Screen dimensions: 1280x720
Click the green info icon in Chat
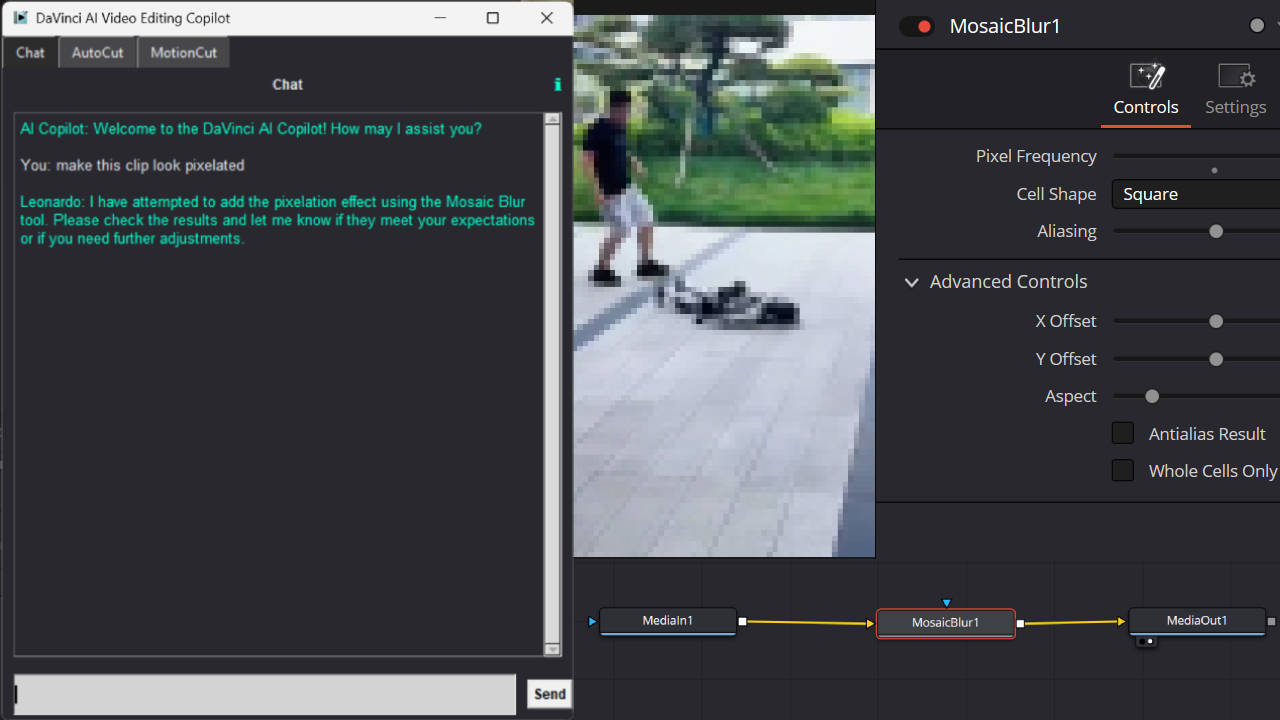[557, 85]
